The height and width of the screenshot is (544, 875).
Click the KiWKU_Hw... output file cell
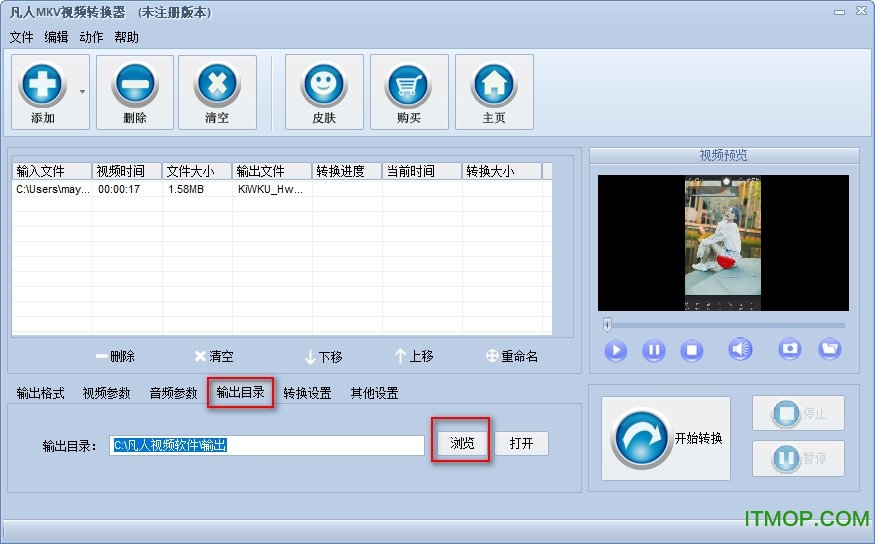[x=271, y=189]
